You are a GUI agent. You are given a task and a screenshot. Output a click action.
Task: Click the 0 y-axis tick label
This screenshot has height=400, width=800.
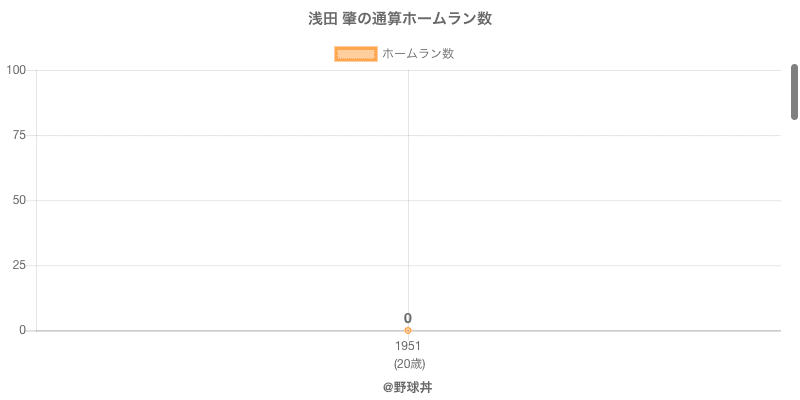point(22,330)
